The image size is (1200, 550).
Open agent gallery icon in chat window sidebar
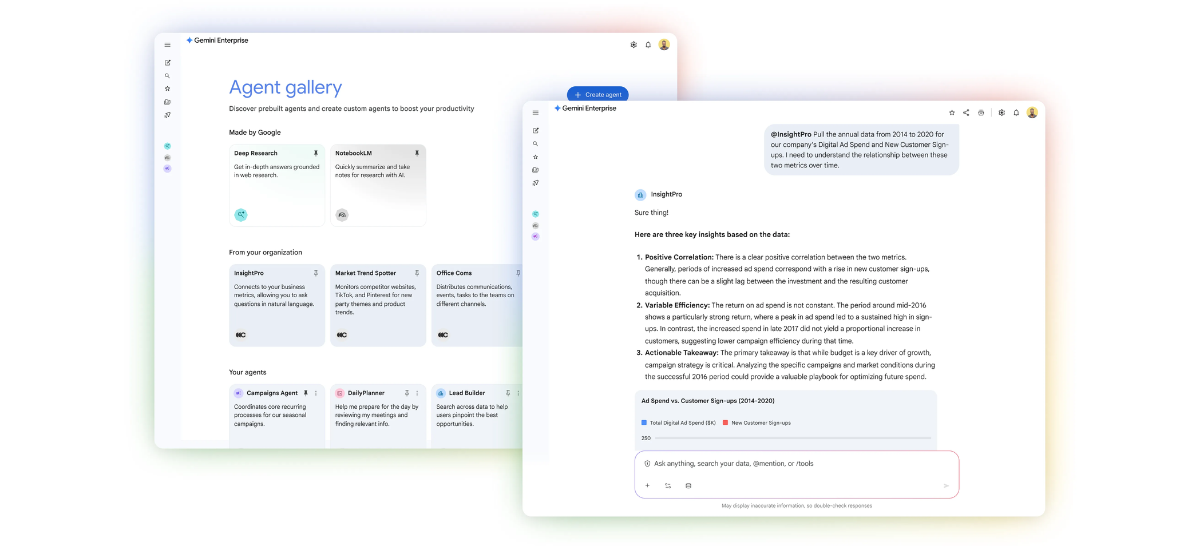pos(536,170)
